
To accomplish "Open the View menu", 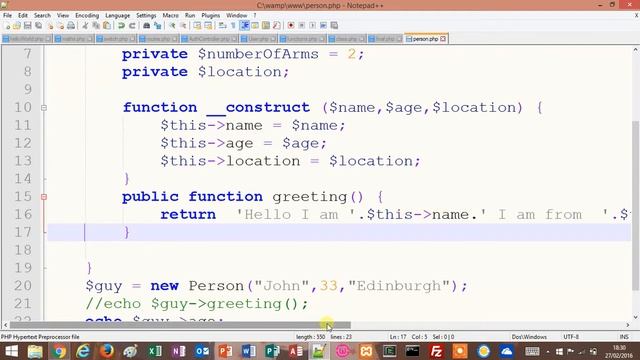I will click(x=63, y=16).
